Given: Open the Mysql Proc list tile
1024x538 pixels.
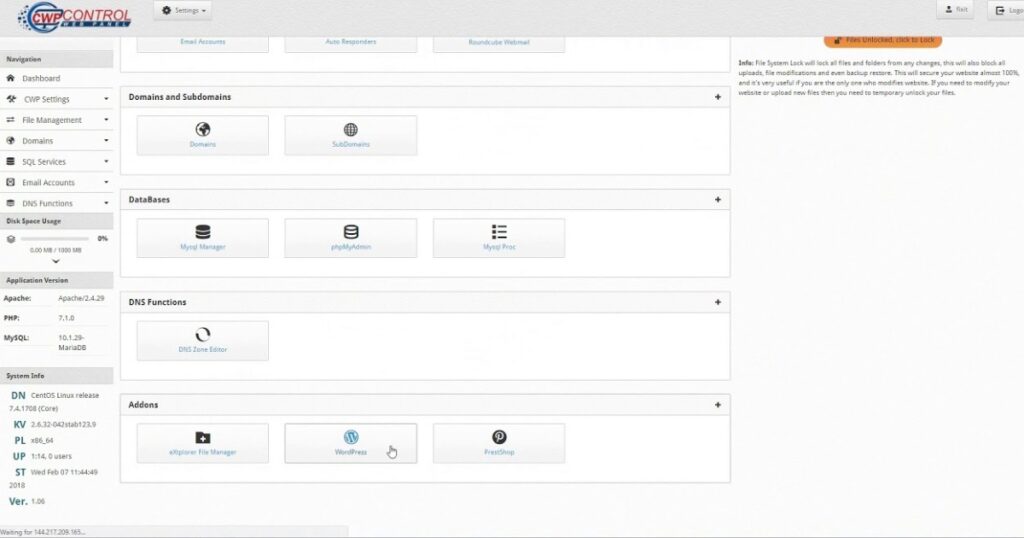Looking at the screenshot, I should point(499,238).
